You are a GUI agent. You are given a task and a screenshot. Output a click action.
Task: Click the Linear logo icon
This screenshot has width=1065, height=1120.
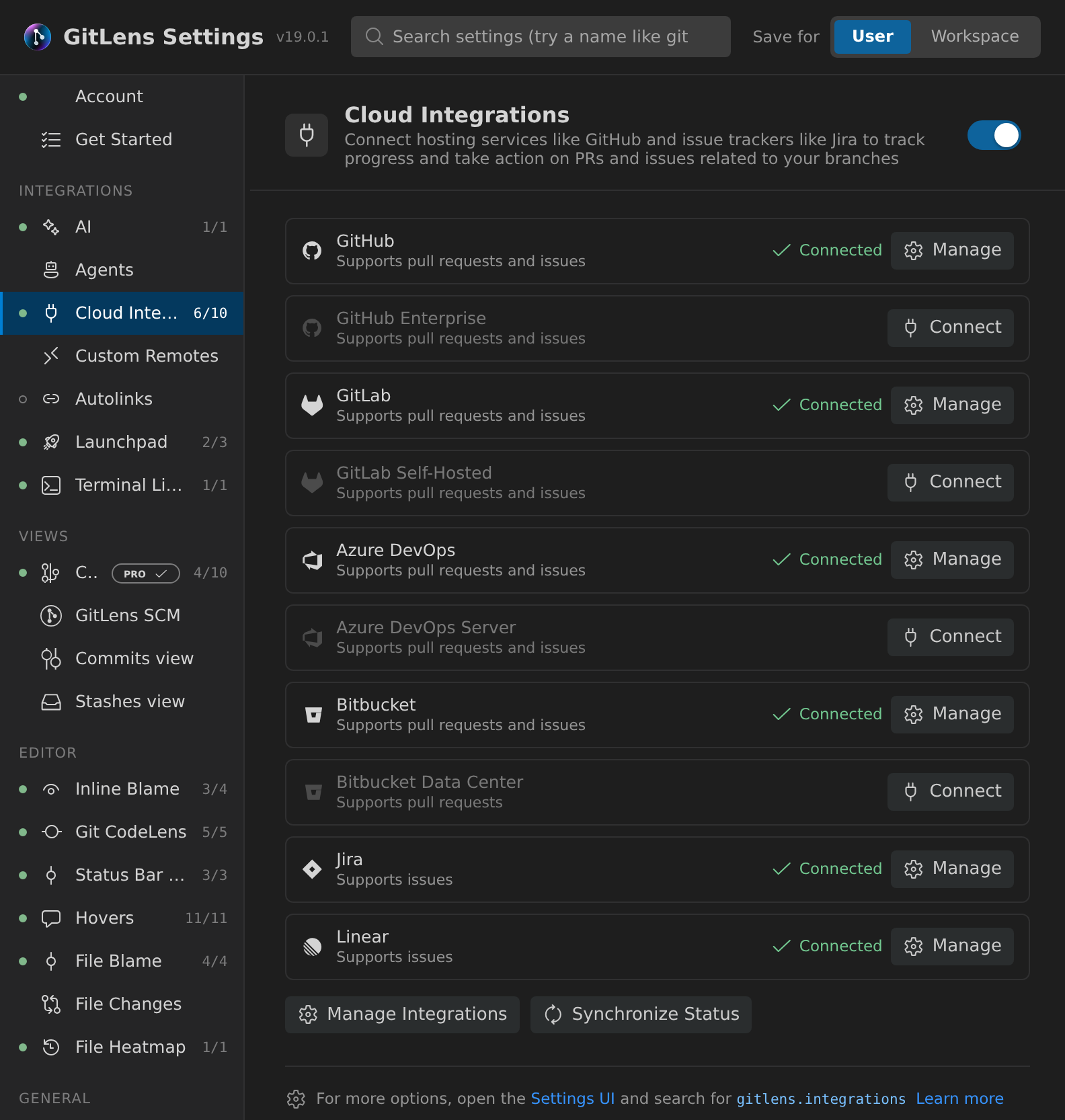[312, 947]
